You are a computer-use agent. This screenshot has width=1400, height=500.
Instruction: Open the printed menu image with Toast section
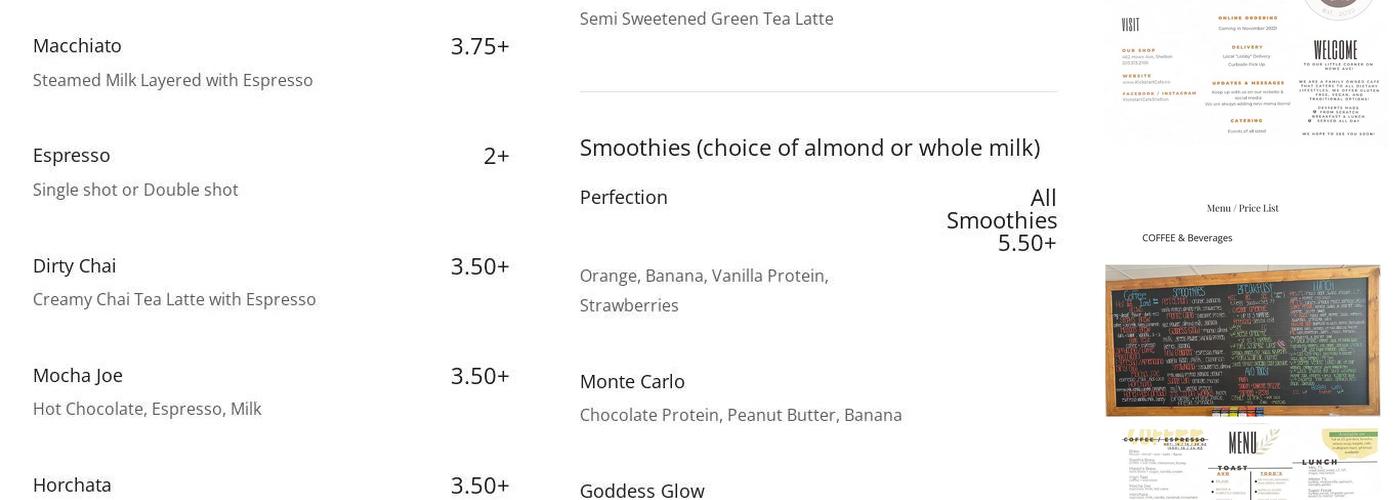1242,462
